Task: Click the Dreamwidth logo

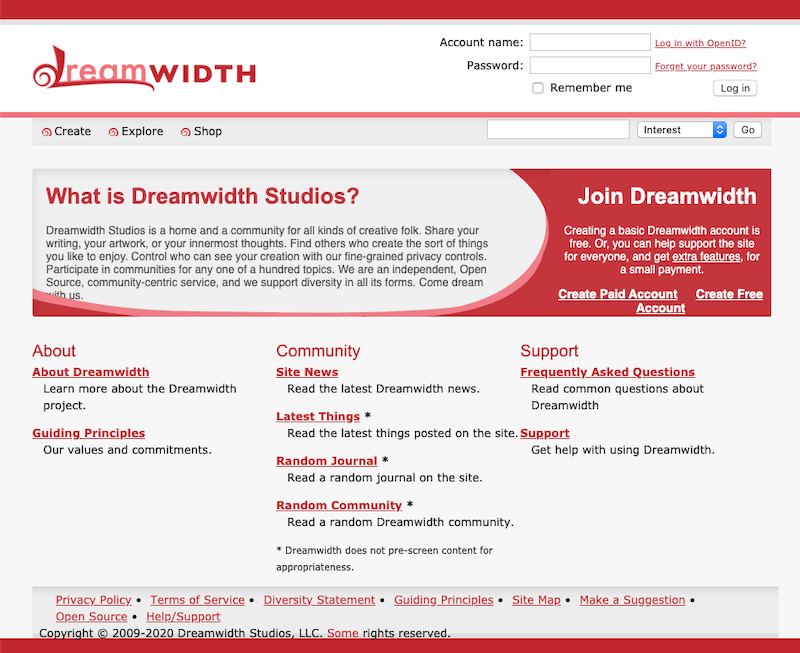Action: pyautogui.click(x=144, y=69)
